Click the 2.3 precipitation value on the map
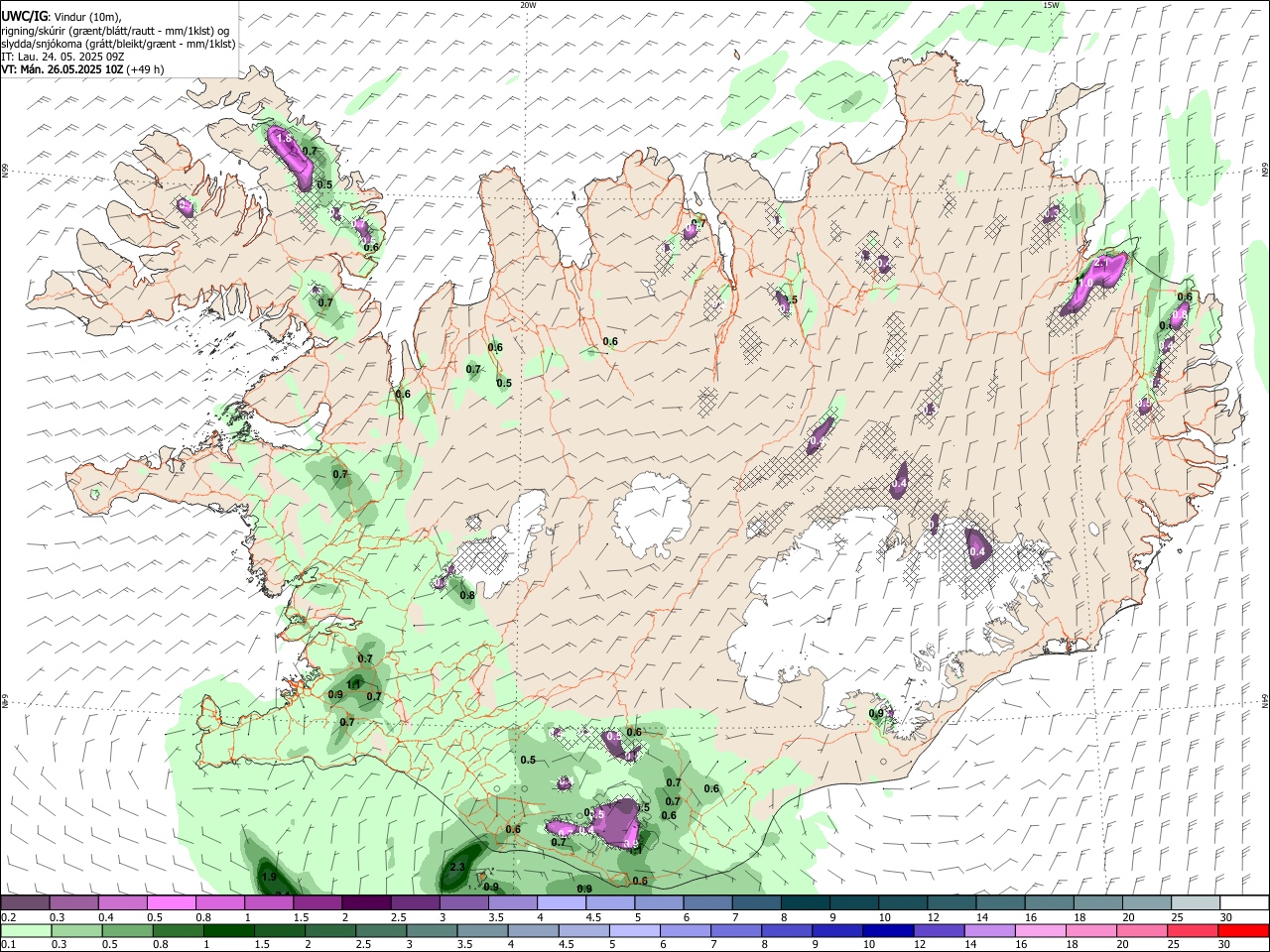The image size is (1270, 952). (x=457, y=867)
